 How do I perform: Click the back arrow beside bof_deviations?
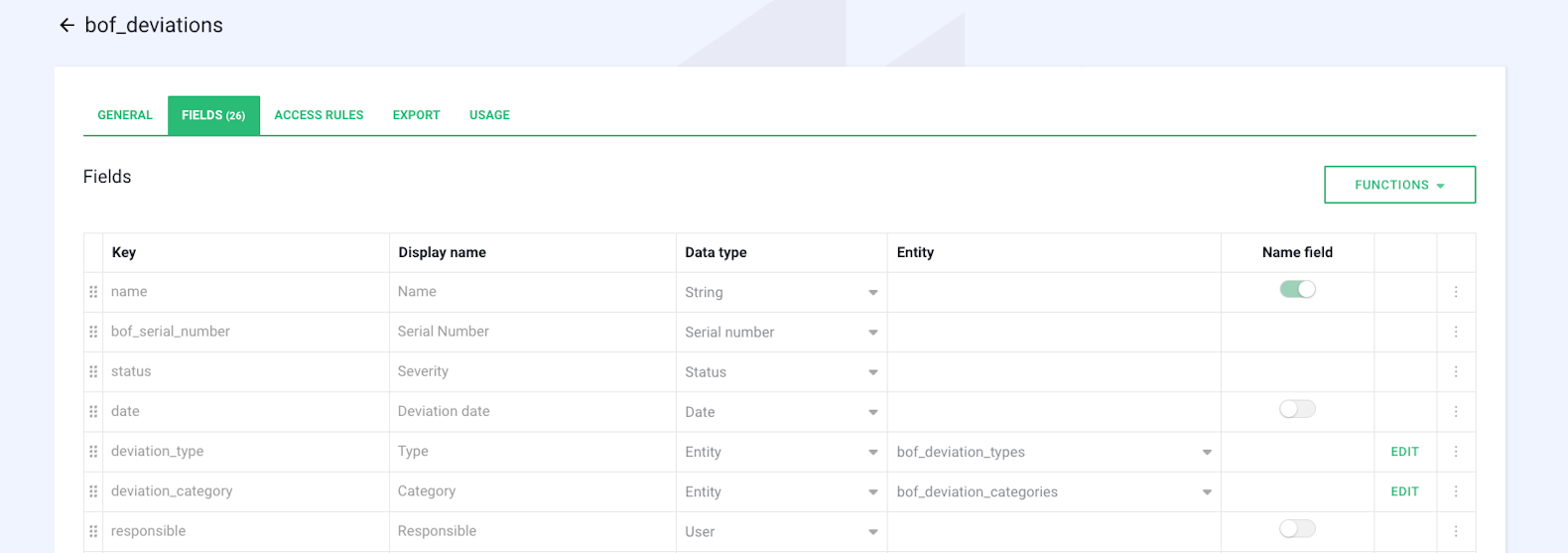tap(66, 26)
